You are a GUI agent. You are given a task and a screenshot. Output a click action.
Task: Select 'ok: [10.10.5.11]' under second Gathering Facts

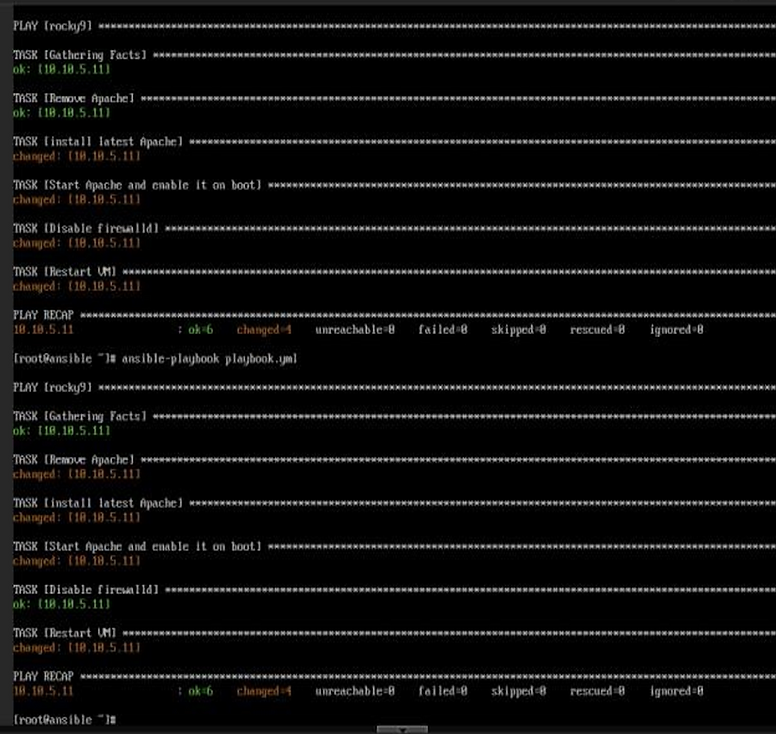tap(61, 431)
